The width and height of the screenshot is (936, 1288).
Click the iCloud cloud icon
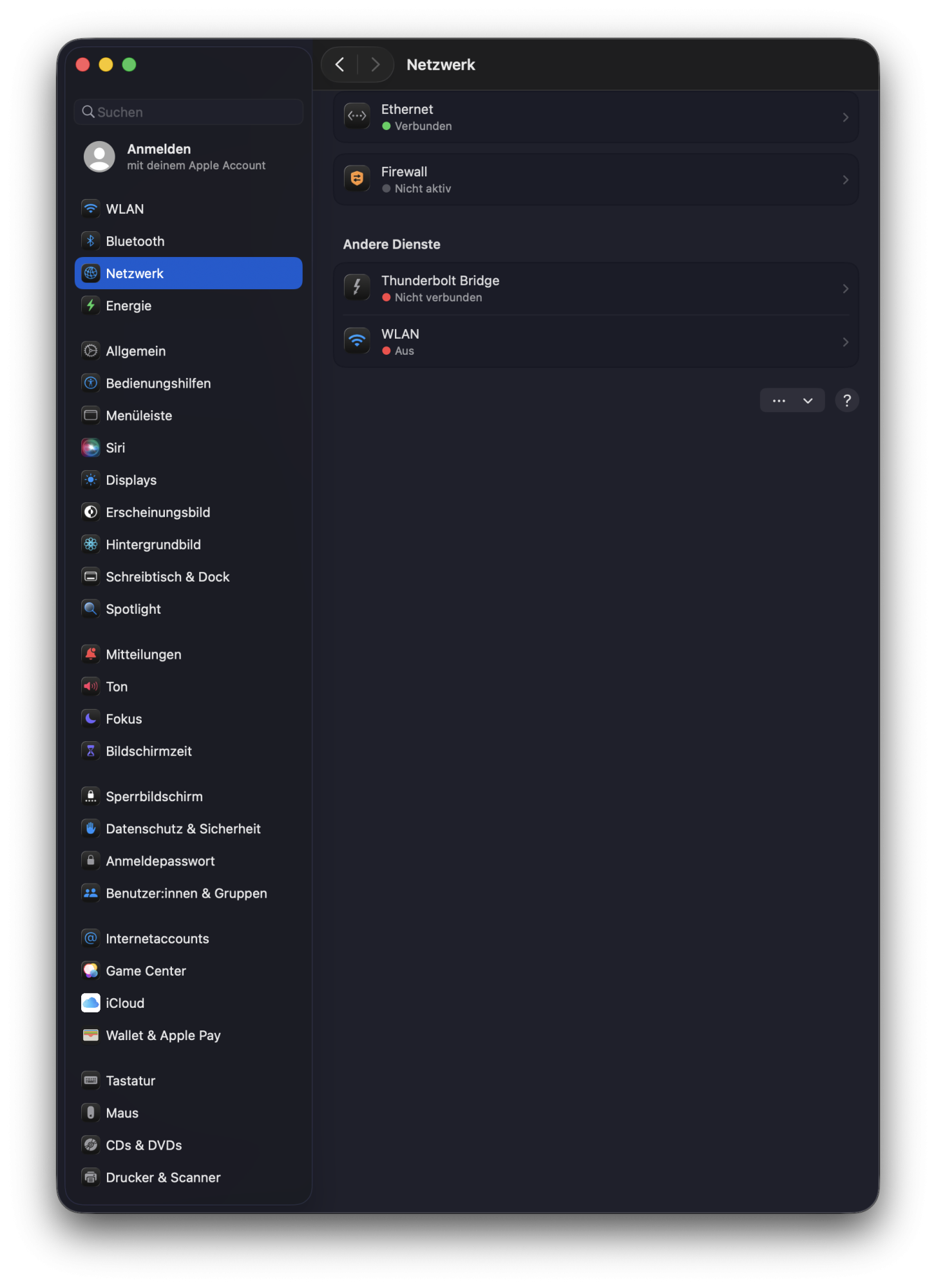(91, 1003)
